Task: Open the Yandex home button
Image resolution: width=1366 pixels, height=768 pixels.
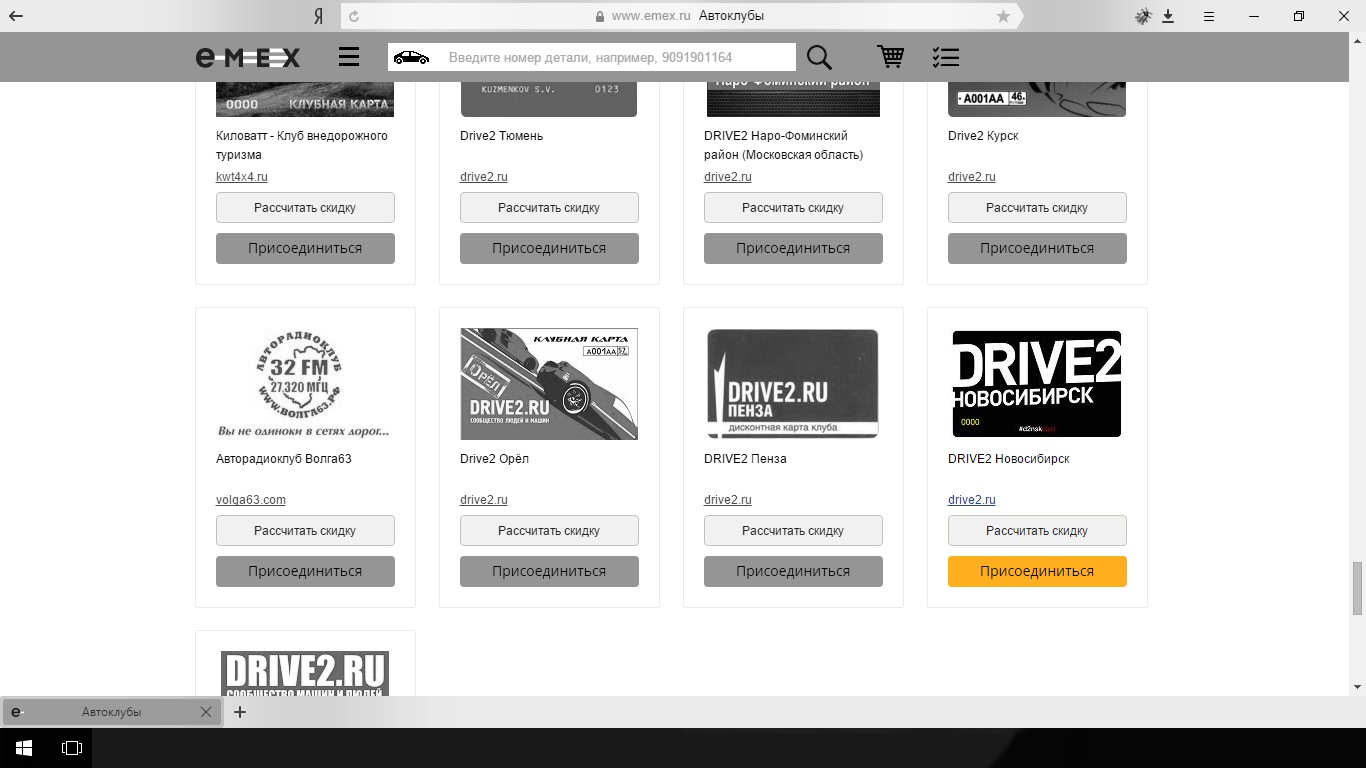Action: [x=318, y=16]
